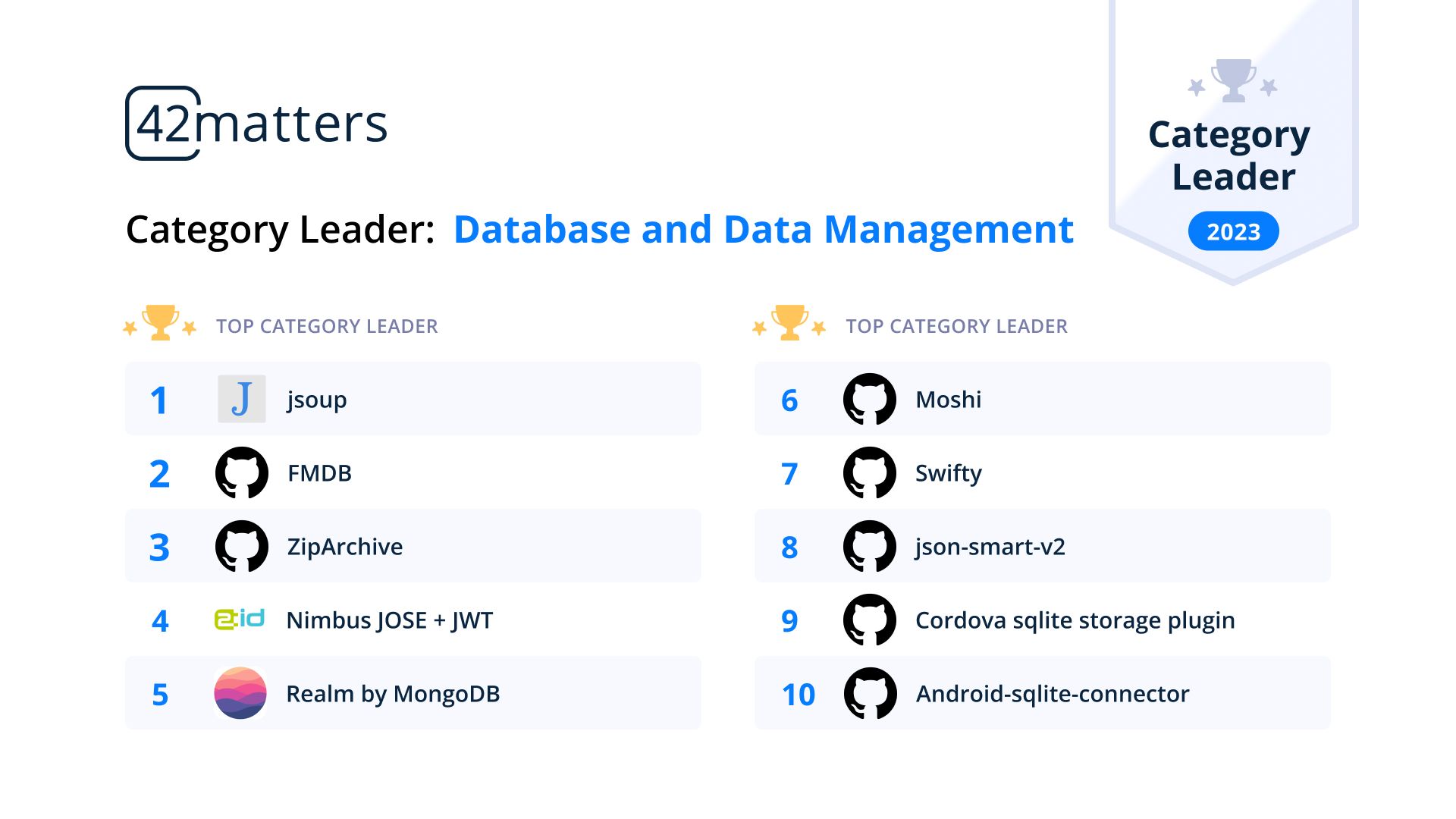Image resolution: width=1456 pixels, height=819 pixels.
Task: Click the Database and Data Management heading
Action: tap(763, 229)
